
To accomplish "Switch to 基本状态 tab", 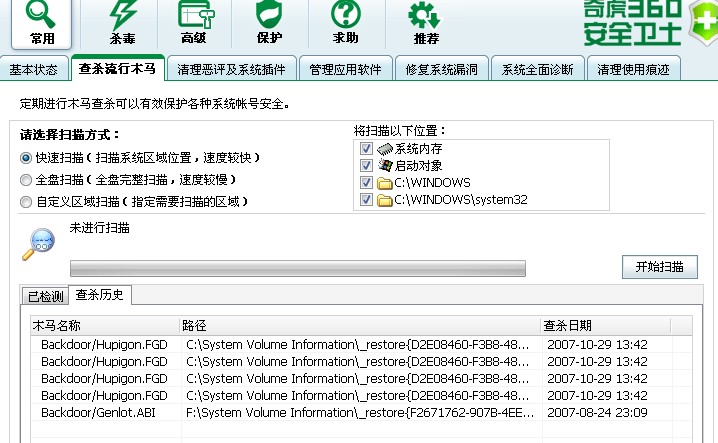I will 34,69.
